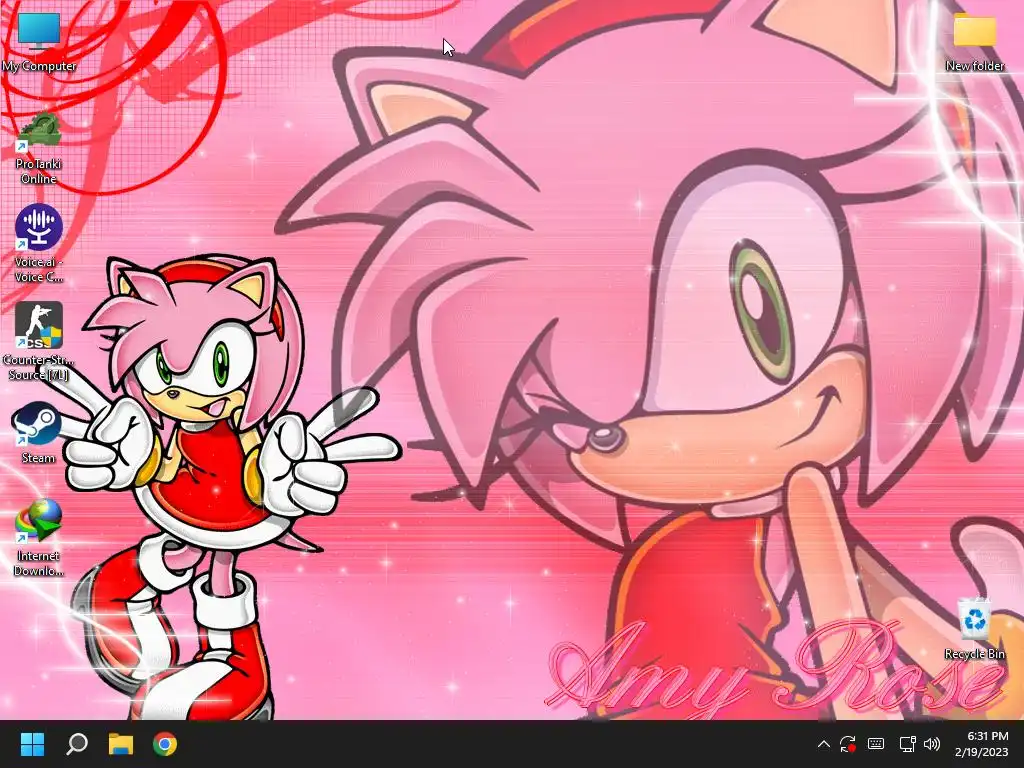Image resolution: width=1024 pixels, height=768 pixels.
Task: Launch Google Chrome from taskbar
Action: tap(165, 744)
